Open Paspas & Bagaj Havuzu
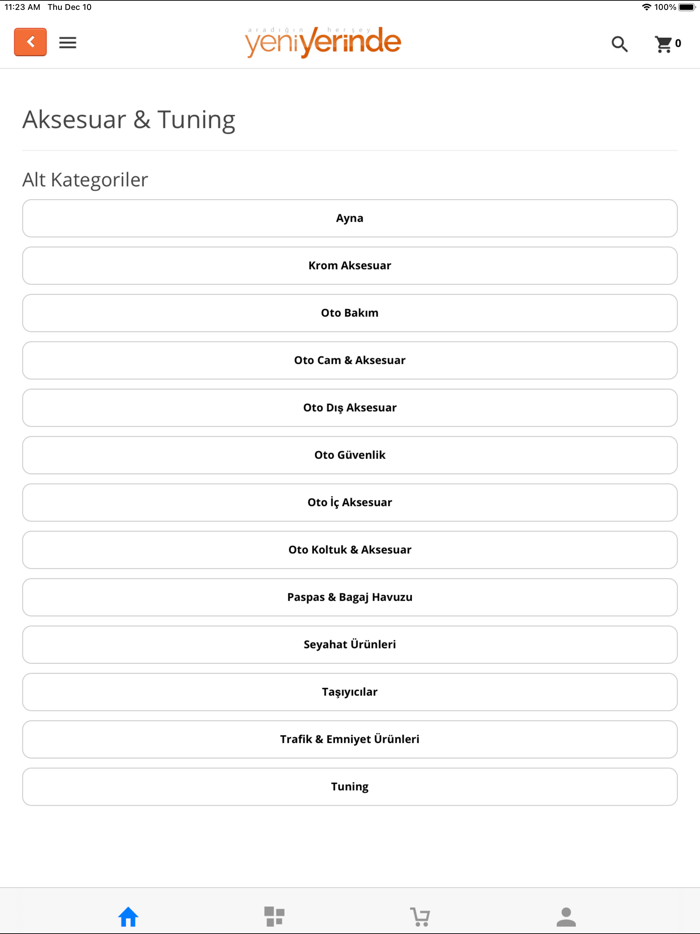This screenshot has width=700, height=934. coord(350,597)
